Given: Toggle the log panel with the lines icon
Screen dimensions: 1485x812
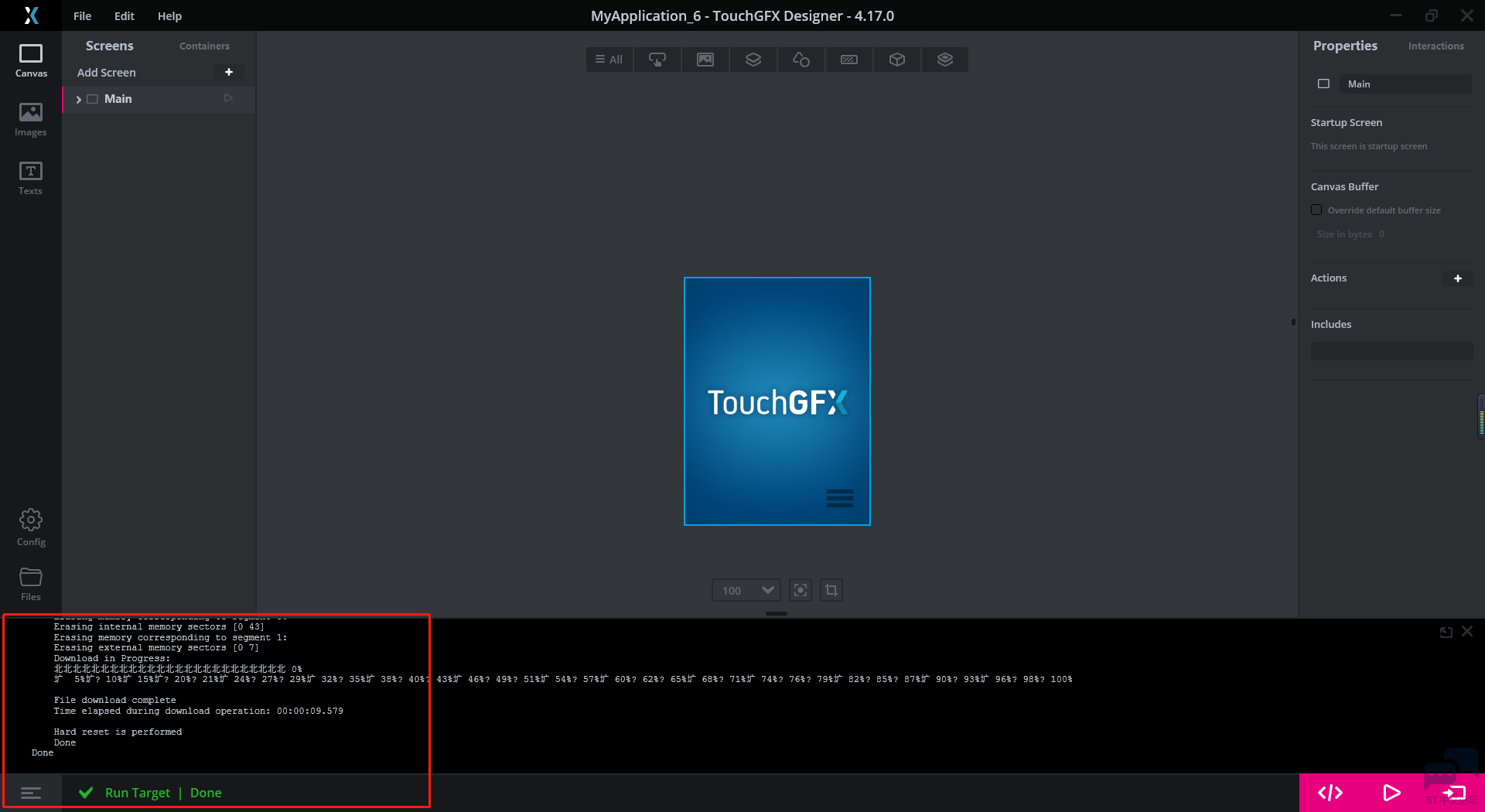Looking at the screenshot, I should tap(31, 793).
